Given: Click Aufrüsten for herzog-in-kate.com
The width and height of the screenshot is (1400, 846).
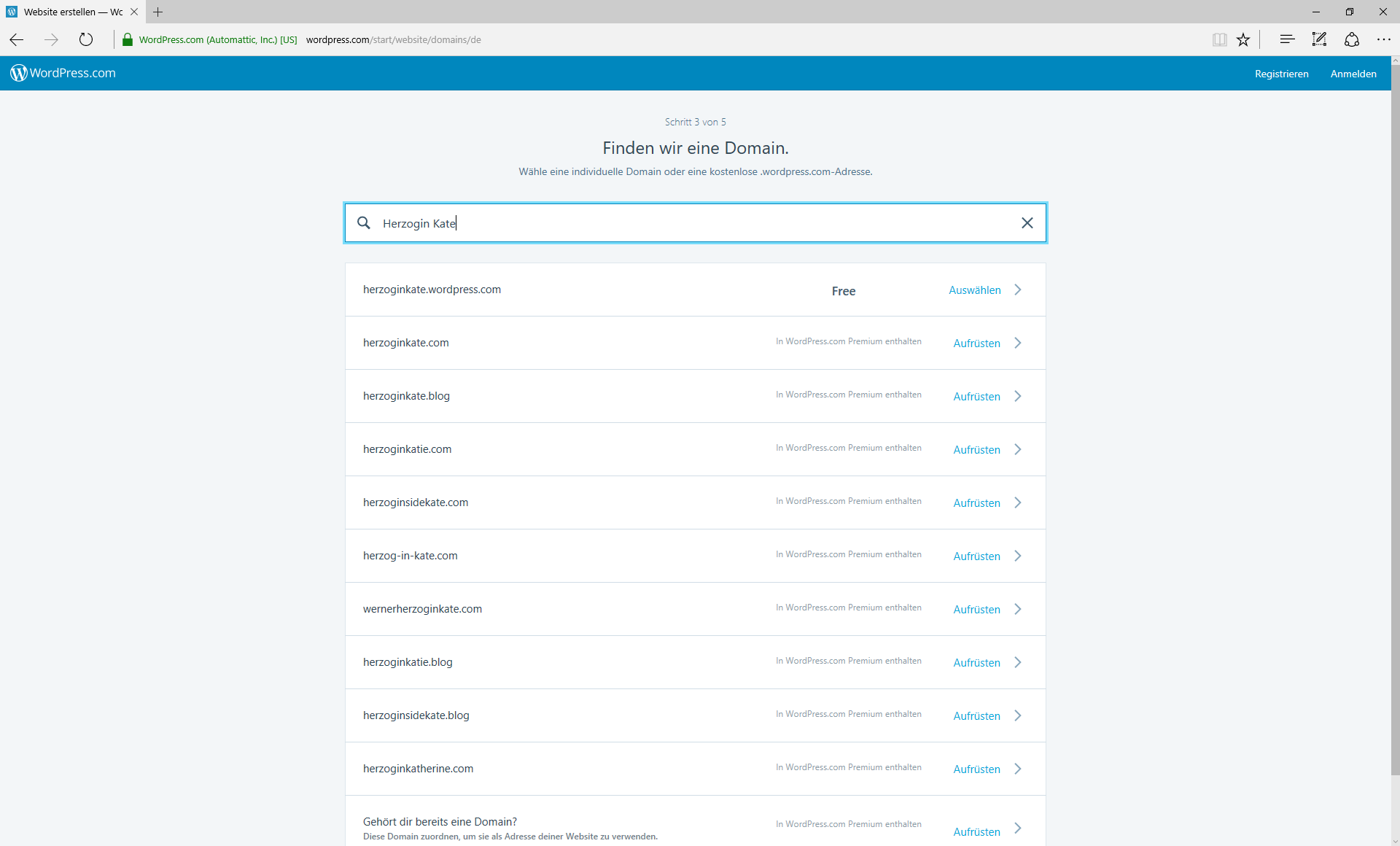Looking at the screenshot, I should [x=976, y=556].
